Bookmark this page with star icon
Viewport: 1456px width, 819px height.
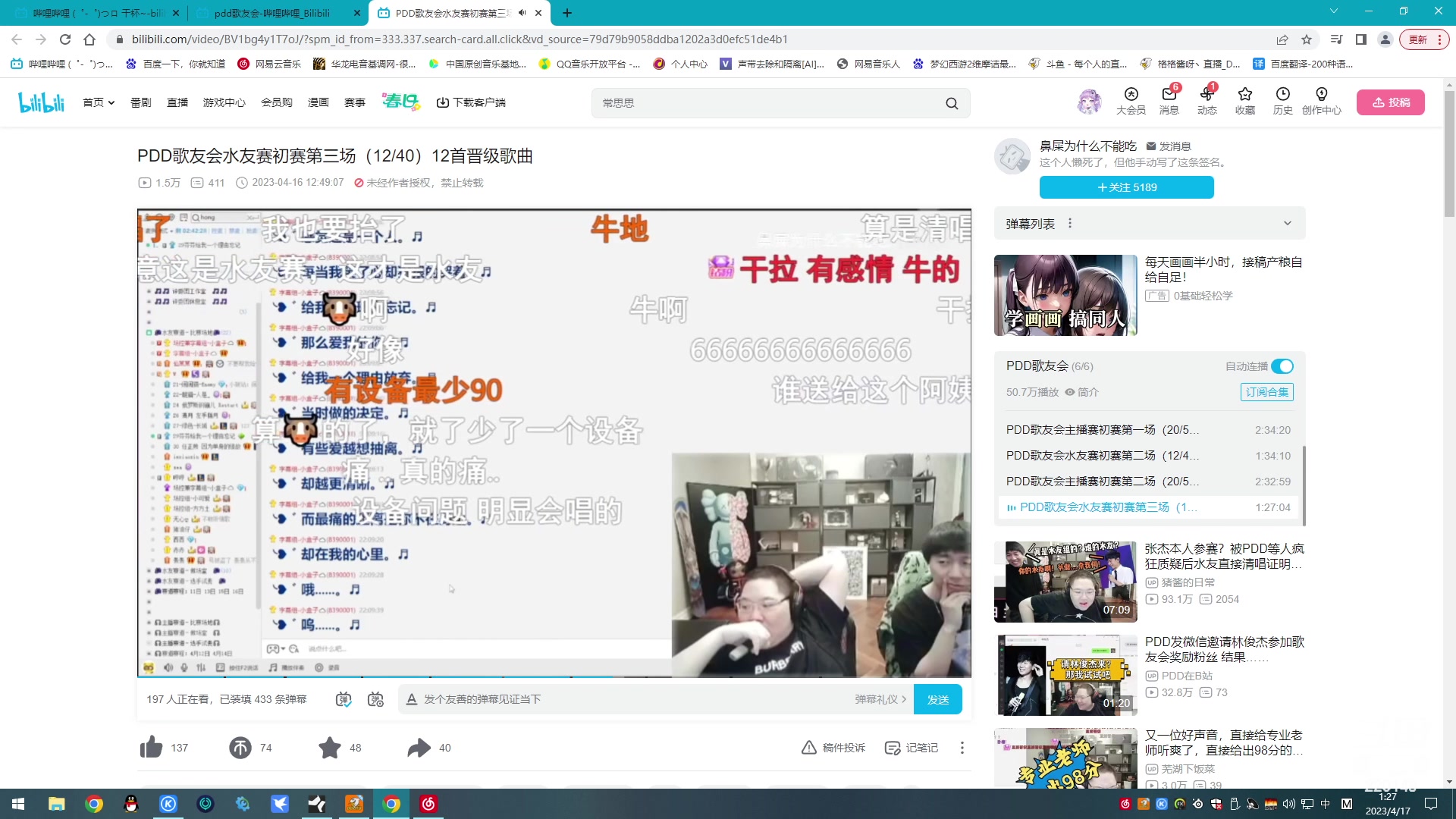(x=1307, y=39)
